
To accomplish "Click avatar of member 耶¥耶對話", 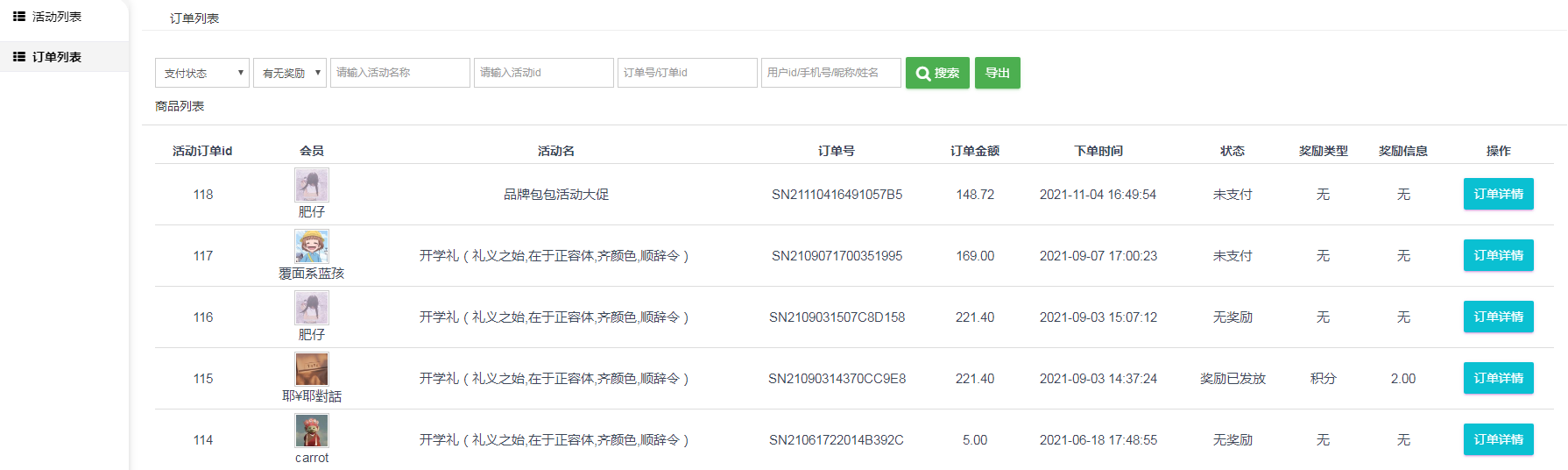I will [x=312, y=369].
